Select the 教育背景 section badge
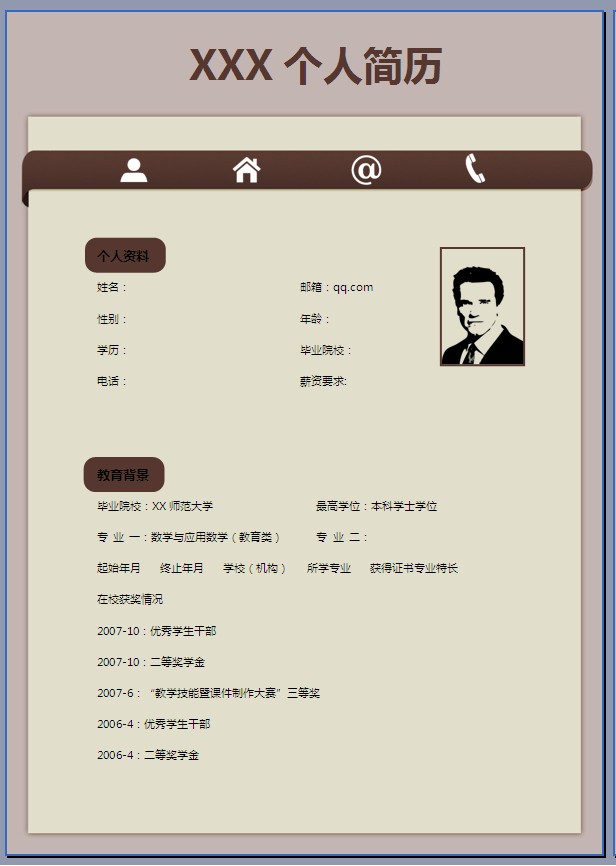Screen dimensions: 616x866 click(124, 474)
